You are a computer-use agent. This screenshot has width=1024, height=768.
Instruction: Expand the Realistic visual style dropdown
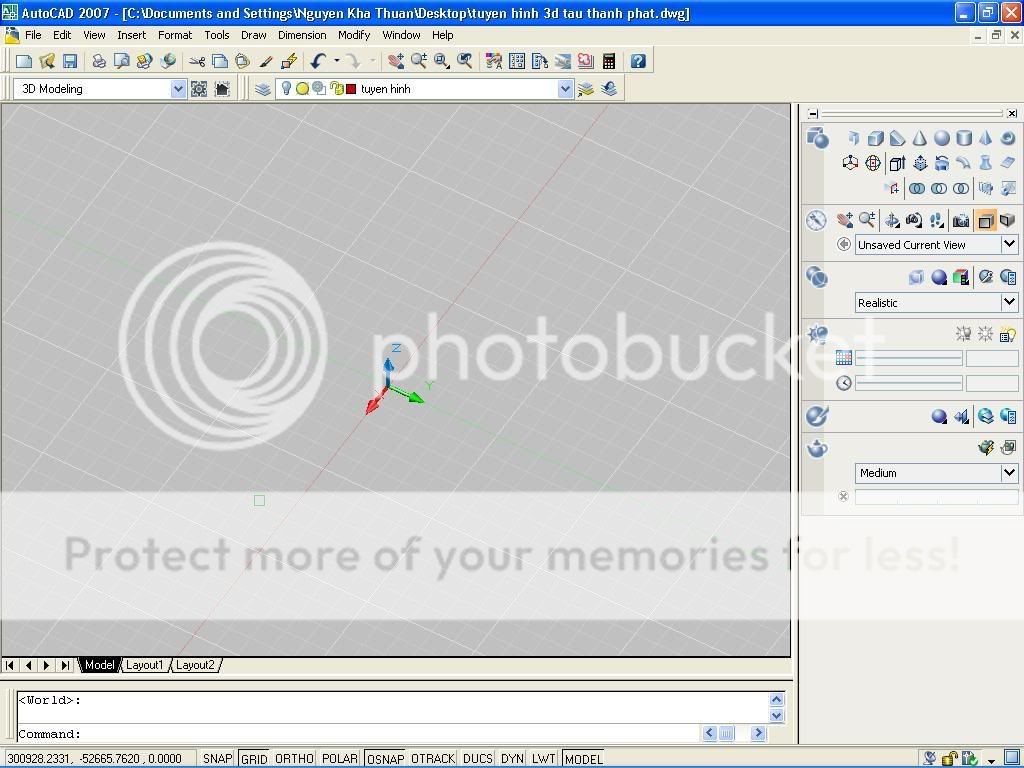tap(1010, 302)
